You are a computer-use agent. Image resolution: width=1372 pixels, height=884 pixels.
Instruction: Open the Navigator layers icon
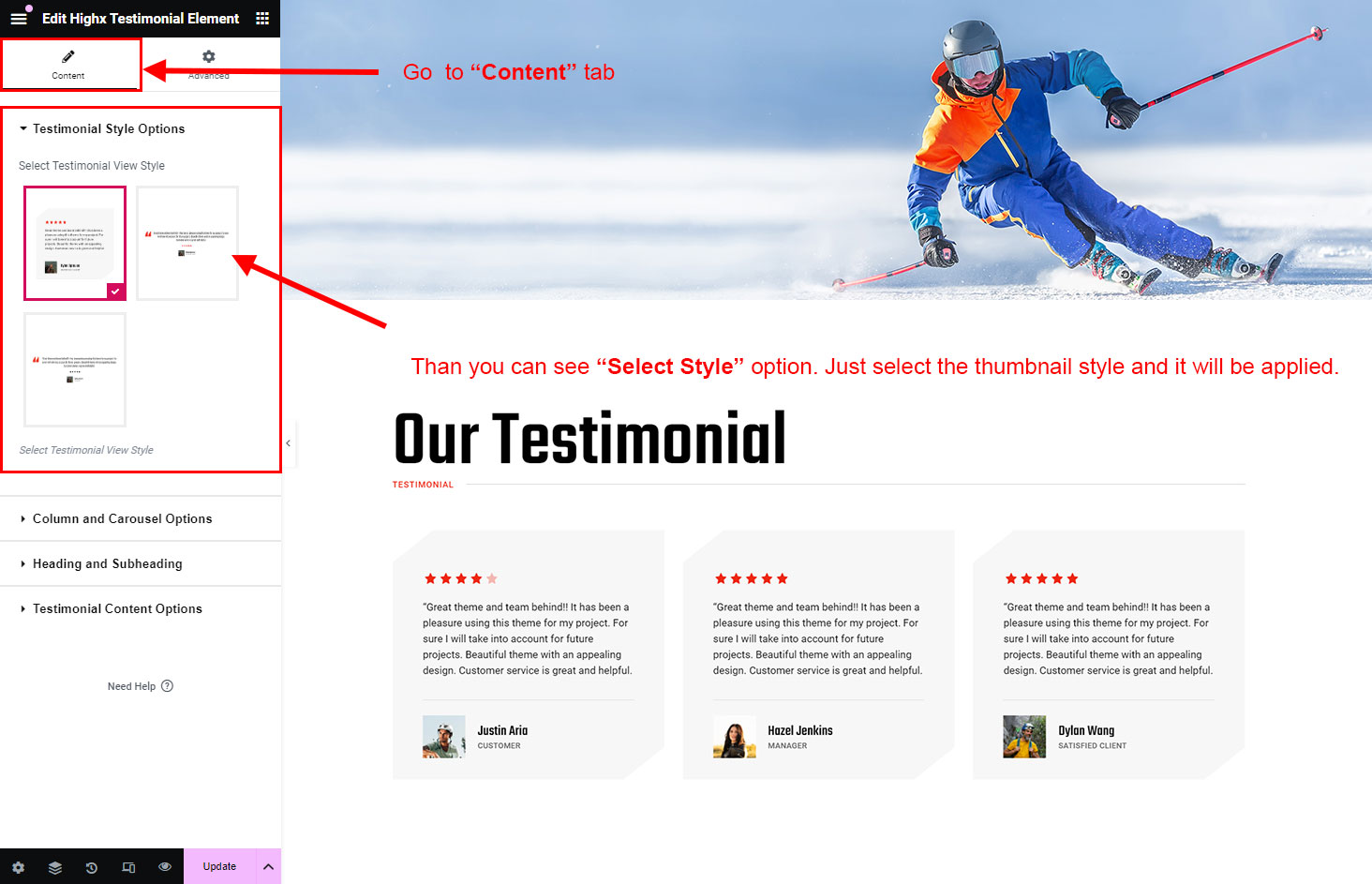[55, 867]
